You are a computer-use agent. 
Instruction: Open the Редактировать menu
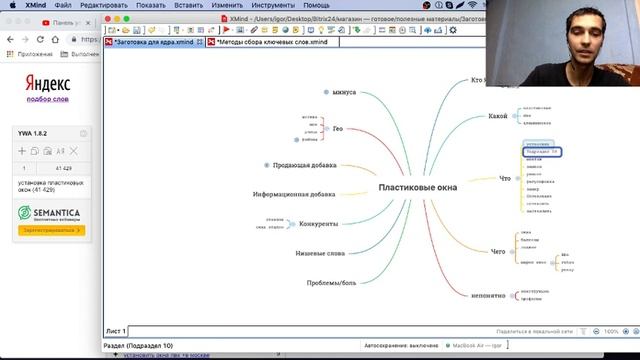(x=104, y=5)
